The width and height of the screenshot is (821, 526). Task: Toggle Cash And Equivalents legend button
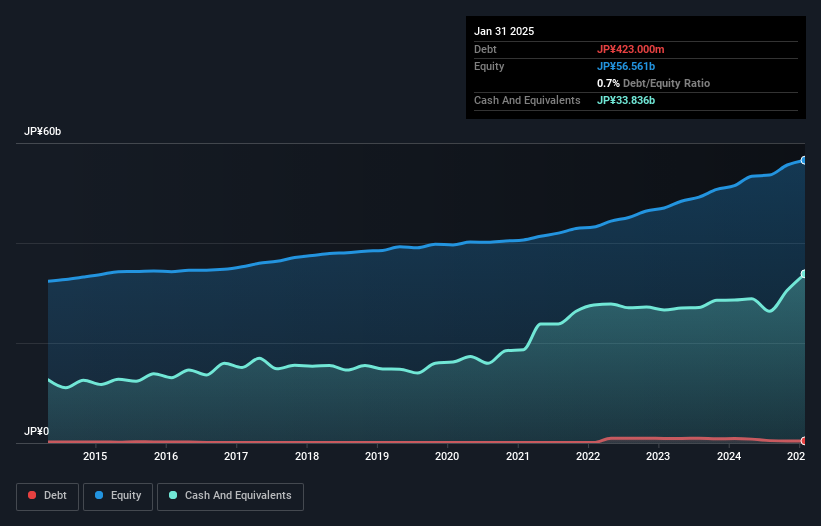point(230,496)
